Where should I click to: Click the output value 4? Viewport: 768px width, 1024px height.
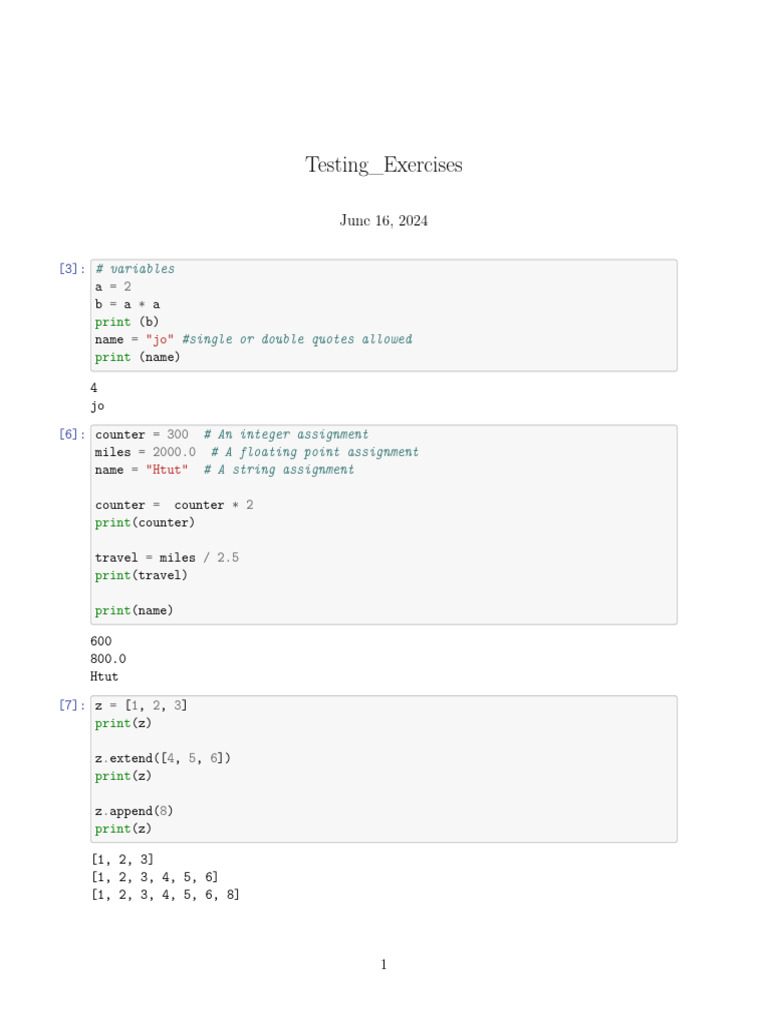[x=94, y=388]
